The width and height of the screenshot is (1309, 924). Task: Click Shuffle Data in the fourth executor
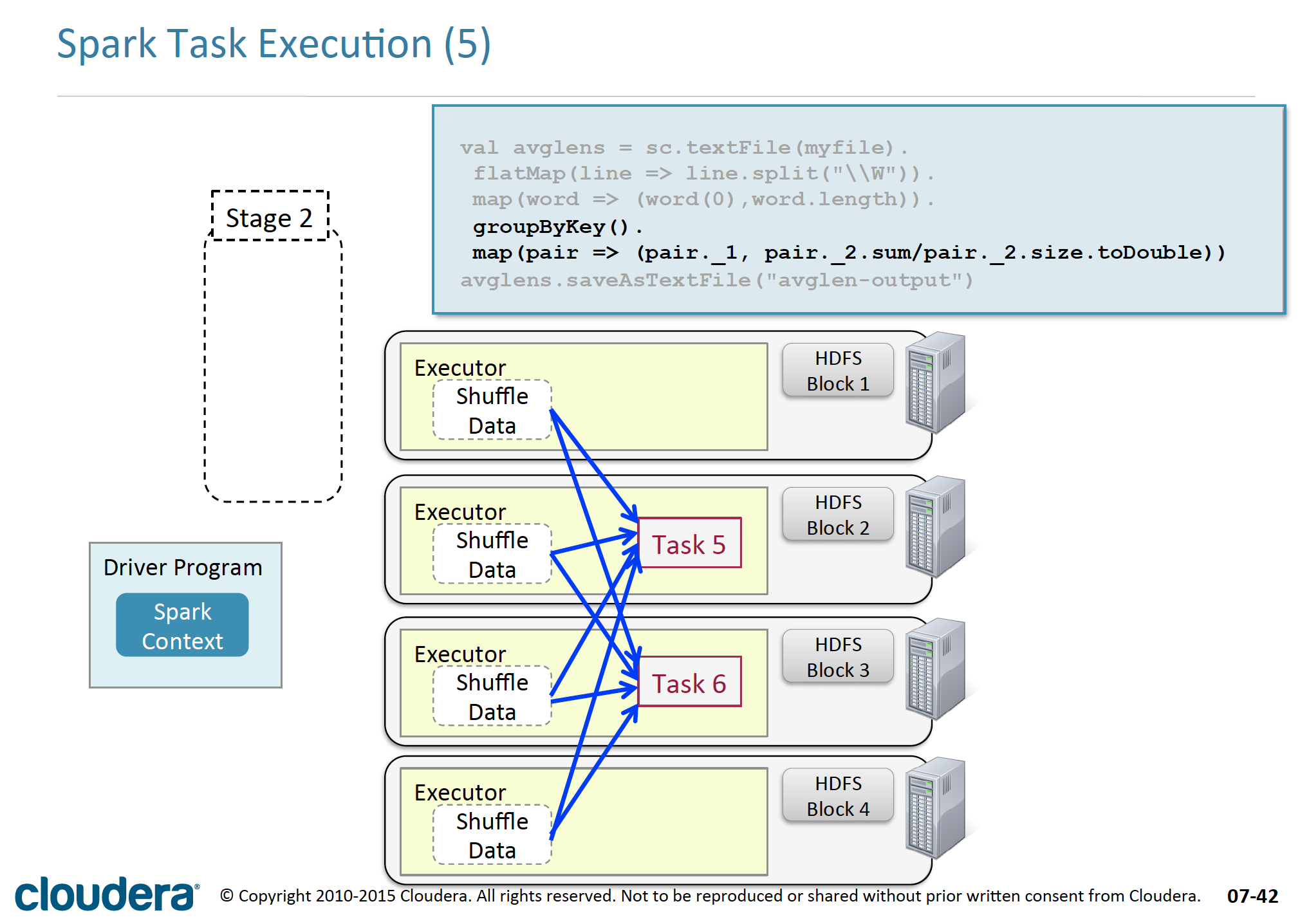492,835
